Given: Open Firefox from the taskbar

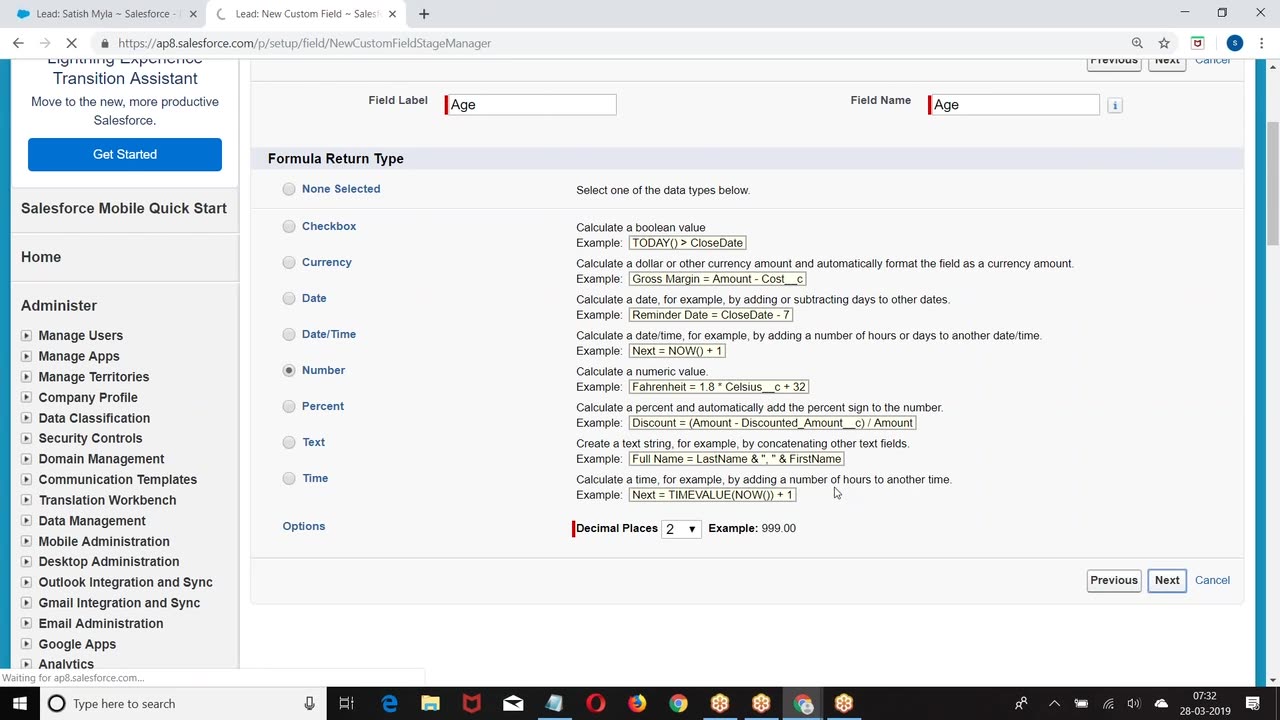Looking at the screenshot, I should (637, 703).
